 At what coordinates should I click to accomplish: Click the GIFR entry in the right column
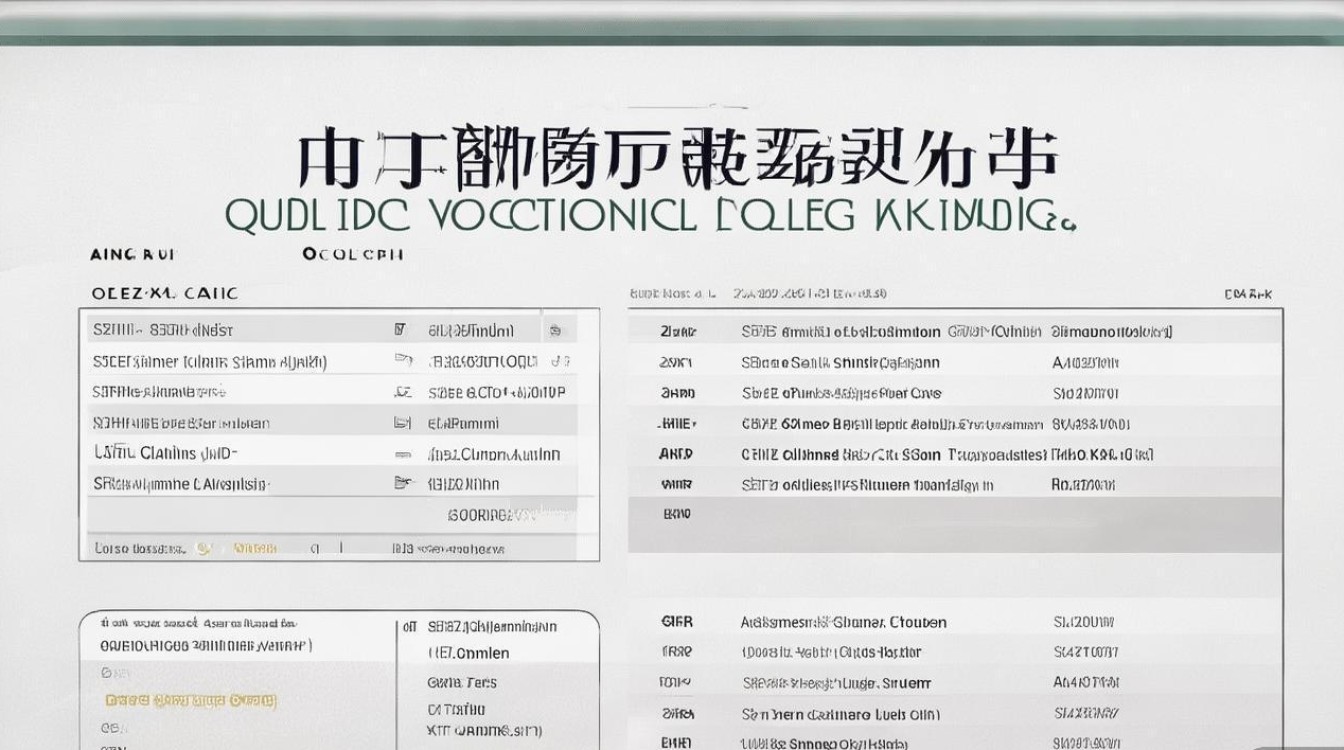coord(676,622)
